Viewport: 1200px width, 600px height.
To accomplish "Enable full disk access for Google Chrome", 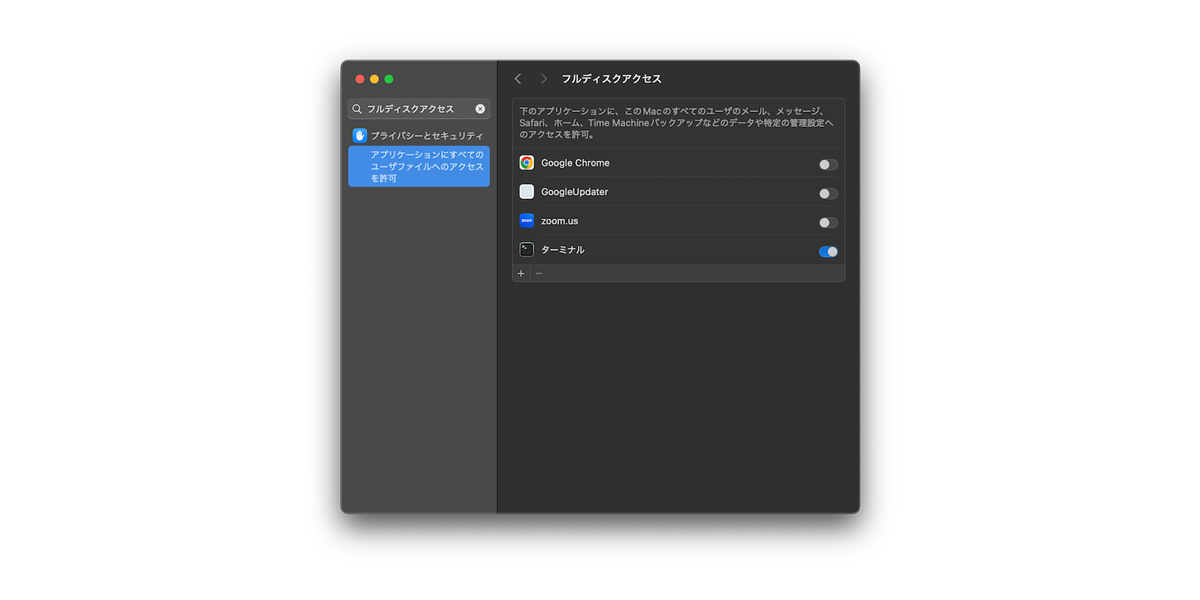I will (828, 165).
